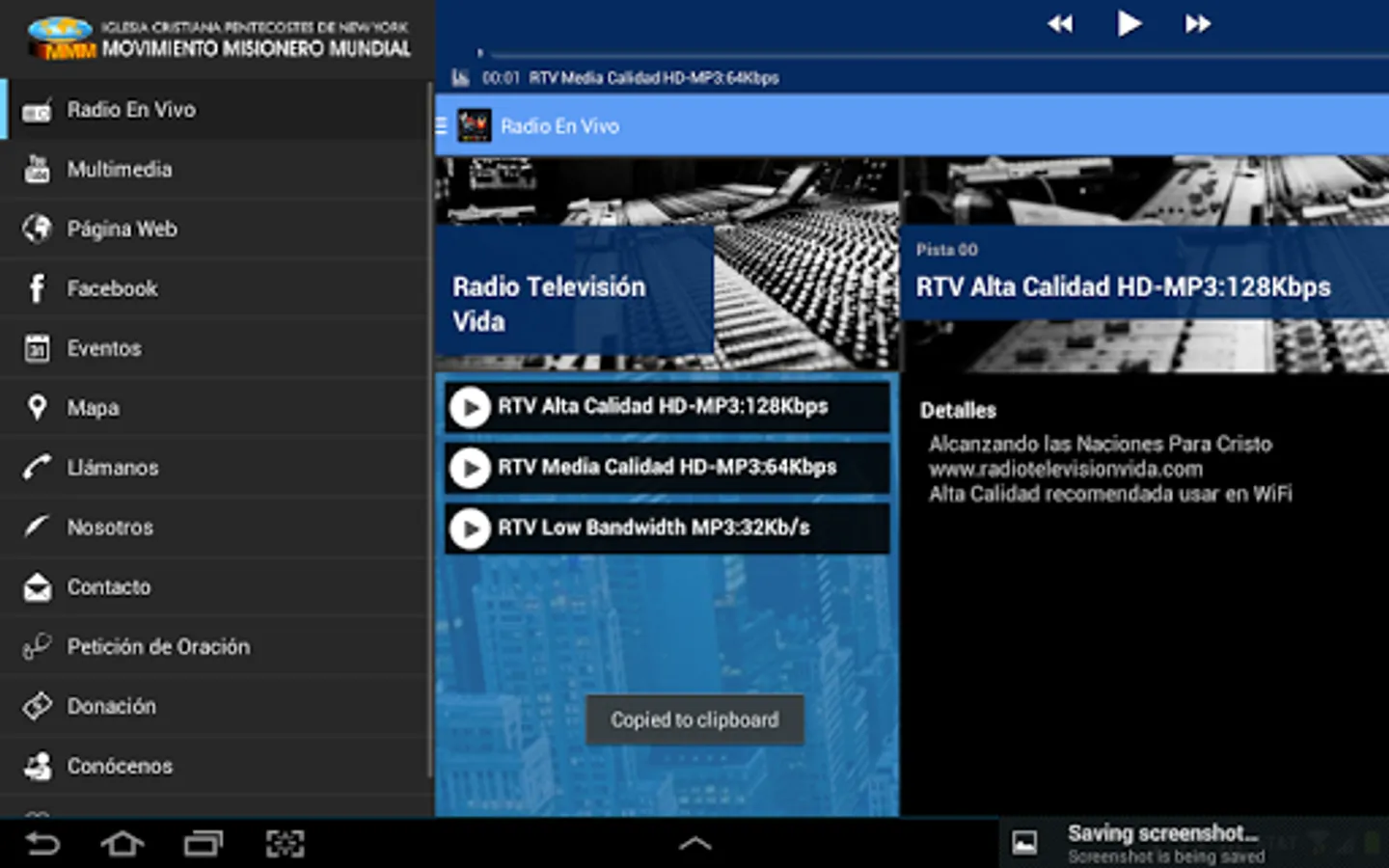Image resolution: width=1389 pixels, height=868 pixels.
Task: Select the RTV Low Bandwidth 32Kb/s row label
Action: pos(653,529)
